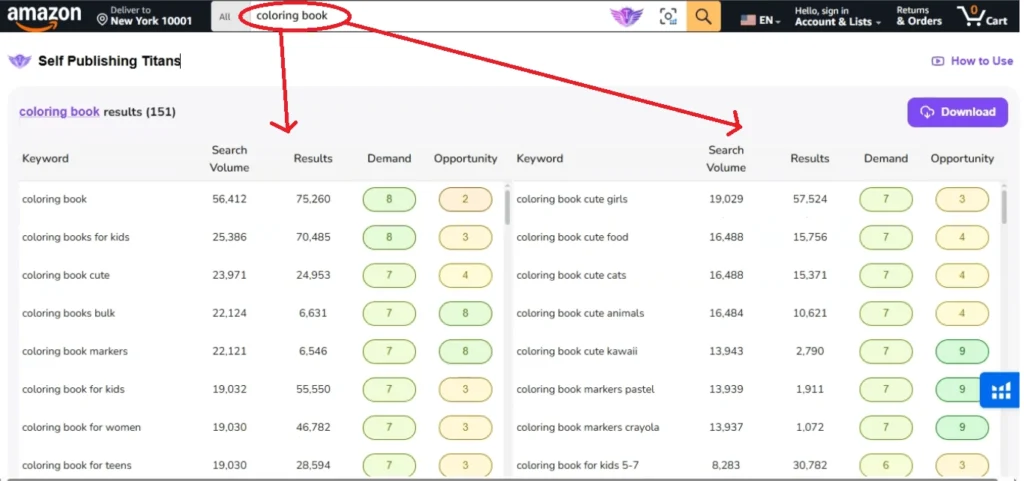The height and width of the screenshot is (481, 1024).
Task: Click the Self Publishing Titans logo icon
Action: [x=20, y=61]
